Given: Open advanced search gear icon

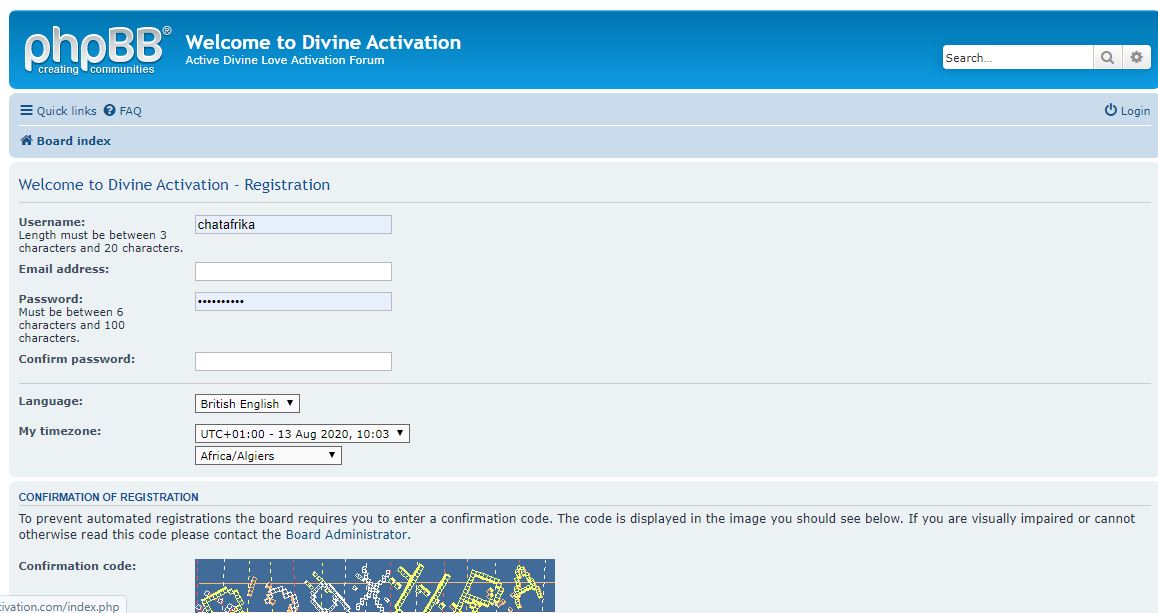Looking at the screenshot, I should coord(1136,58).
